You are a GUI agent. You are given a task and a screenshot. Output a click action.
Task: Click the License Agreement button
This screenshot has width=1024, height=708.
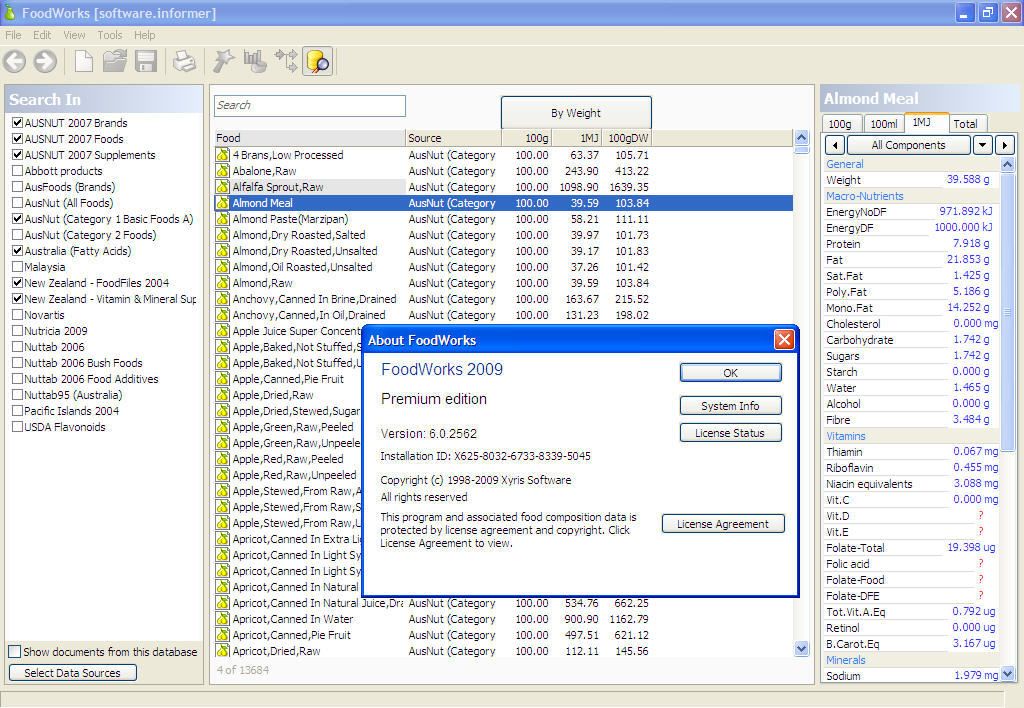pos(722,523)
